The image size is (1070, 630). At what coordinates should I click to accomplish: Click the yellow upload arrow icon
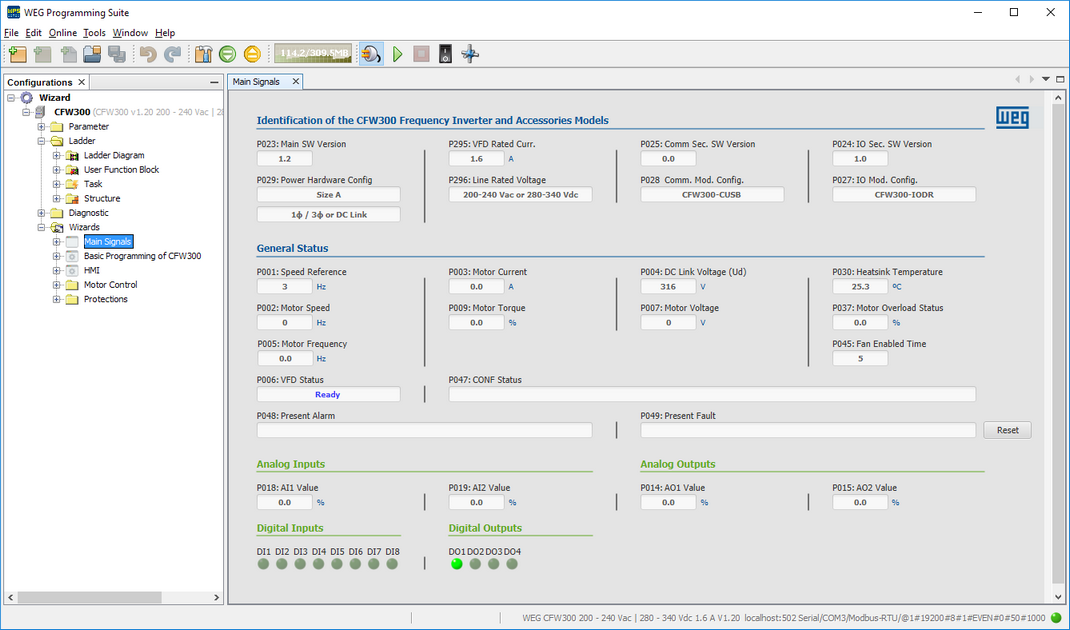(x=252, y=54)
